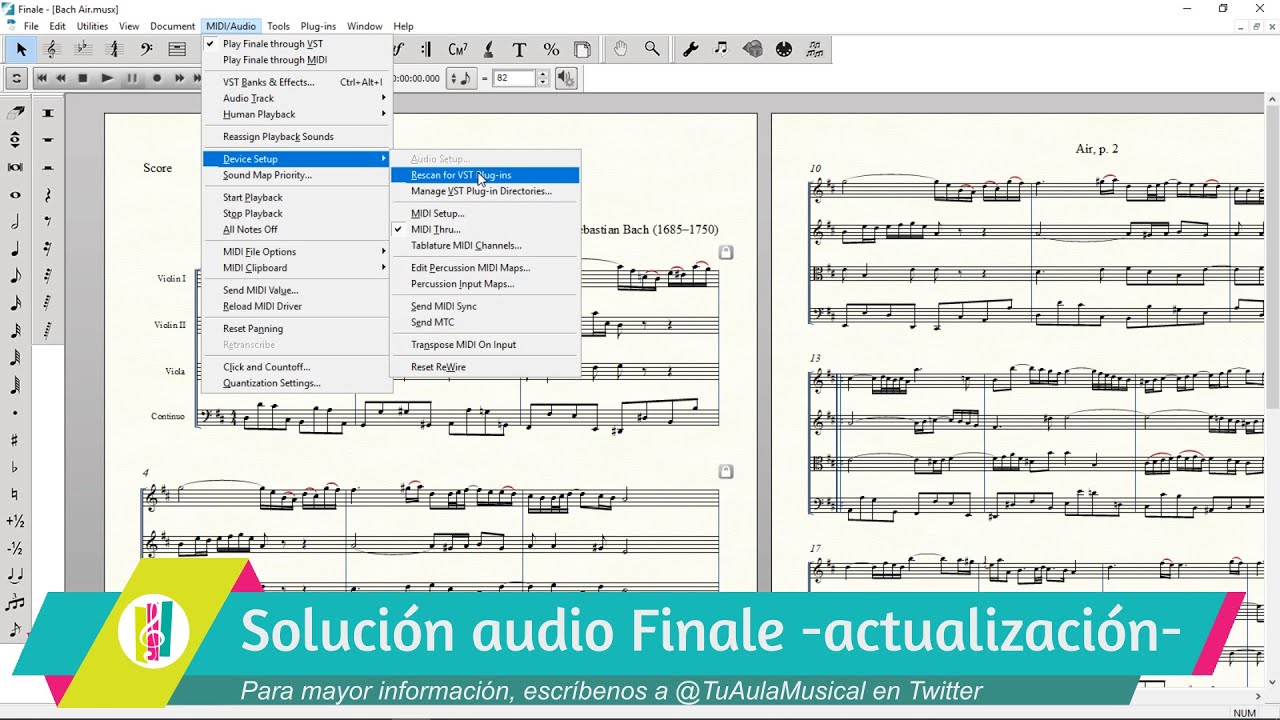Select the quarter note duration
The width and height of the screenshot is (1280, 720).
pyautogui.click(x=15, y=249)
